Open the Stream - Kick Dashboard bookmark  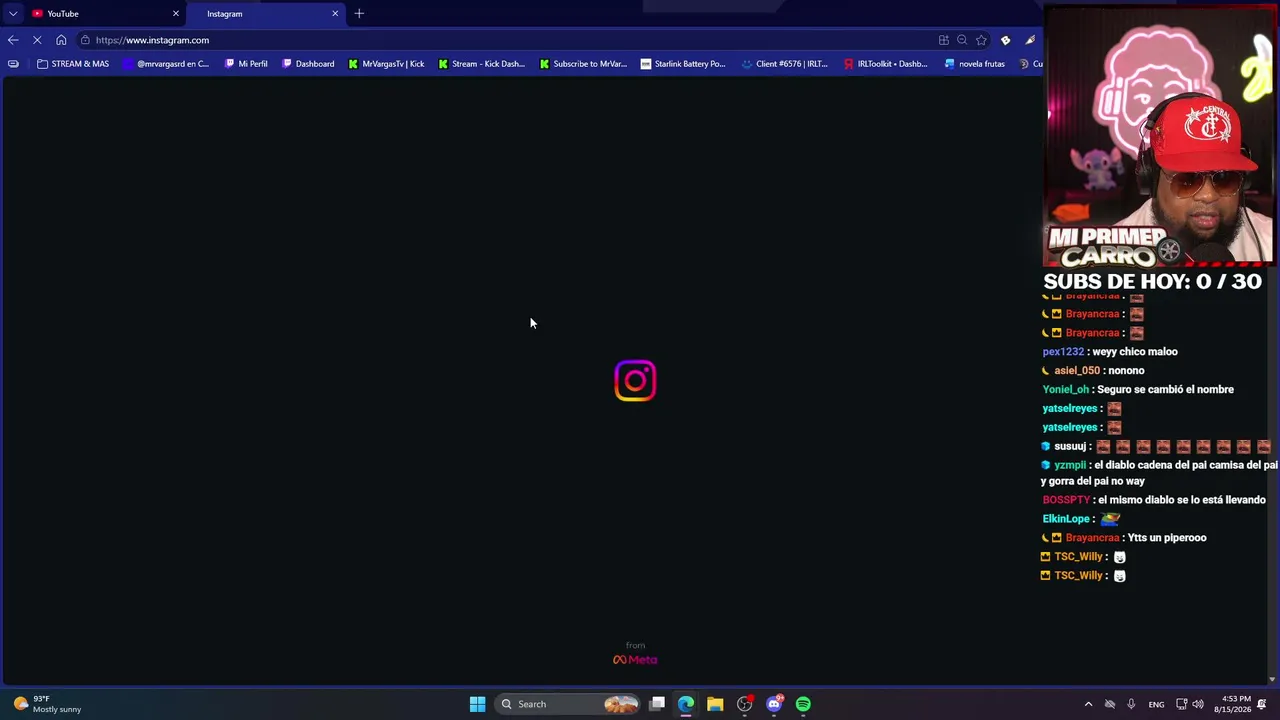click(x=481, y=64)
